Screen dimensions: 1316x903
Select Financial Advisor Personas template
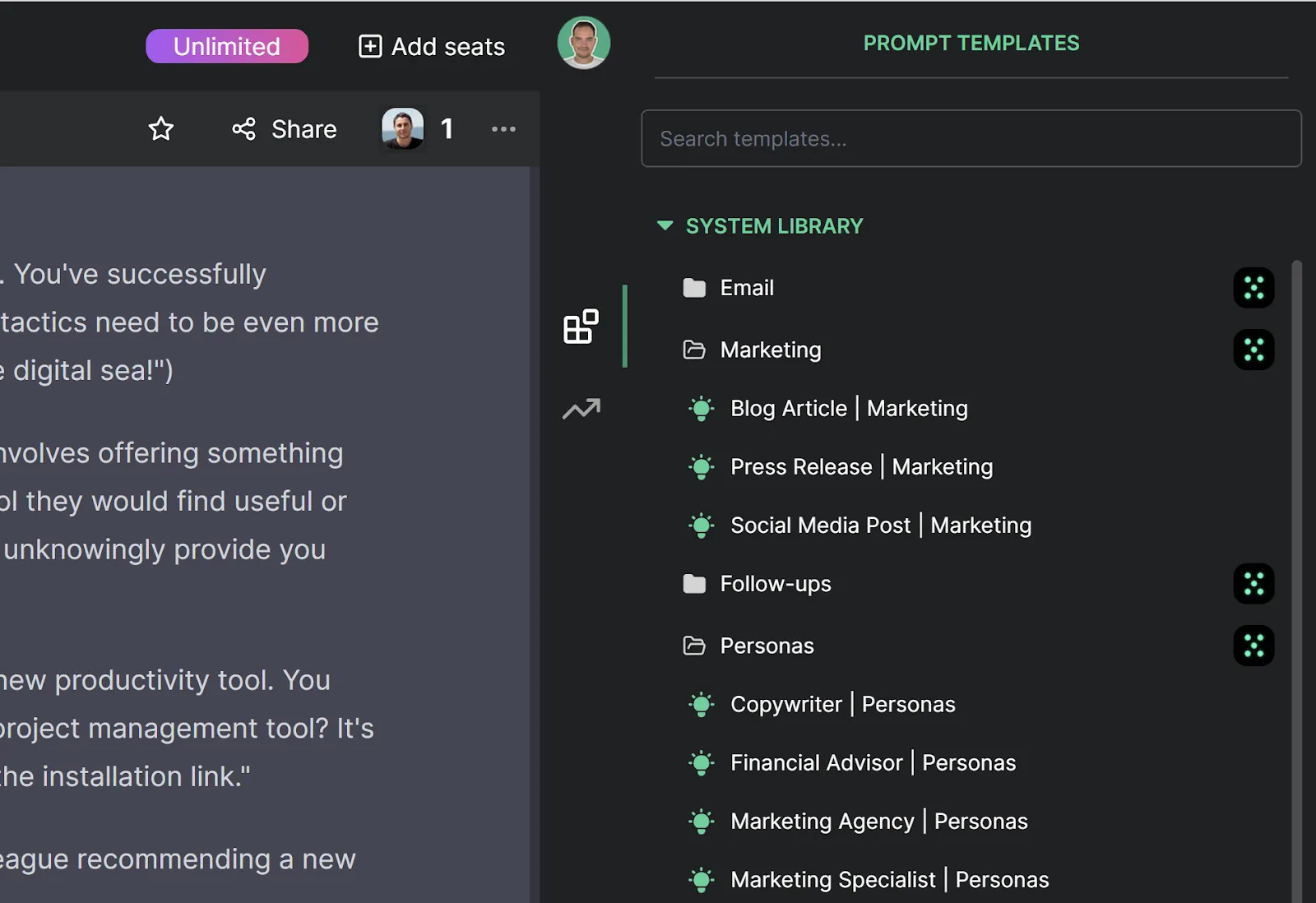point(873,763)
